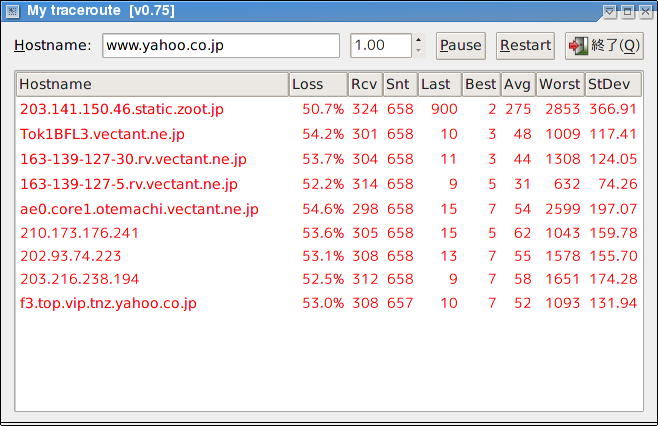Select the ae0.core1.otemachi.vectant.ne.jp hop
The height and width of the screenshot is (426, 658).
[x=329, y=209]
